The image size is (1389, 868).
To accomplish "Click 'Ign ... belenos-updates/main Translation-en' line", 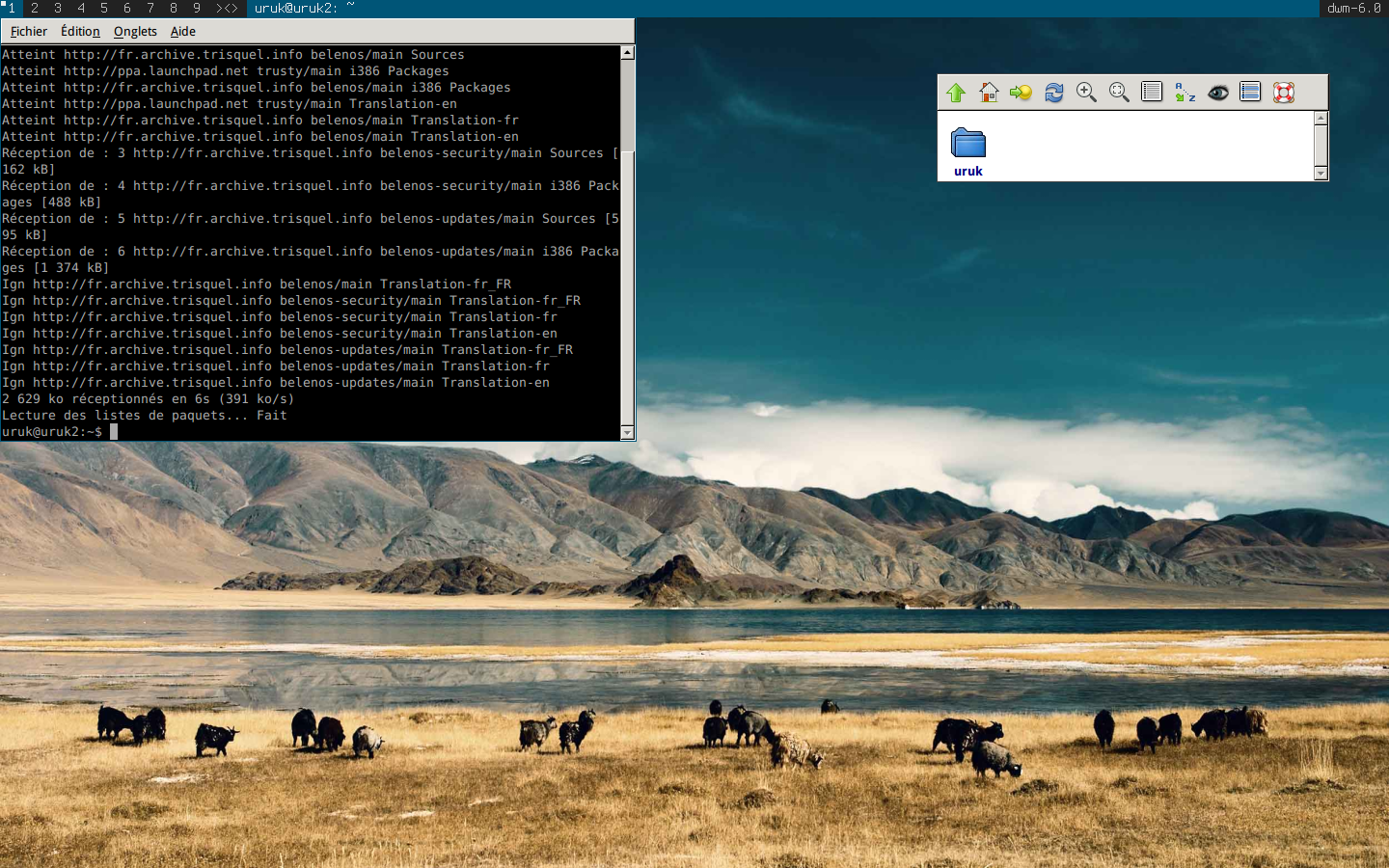I will pyautogui.click(x=276, y=383).
